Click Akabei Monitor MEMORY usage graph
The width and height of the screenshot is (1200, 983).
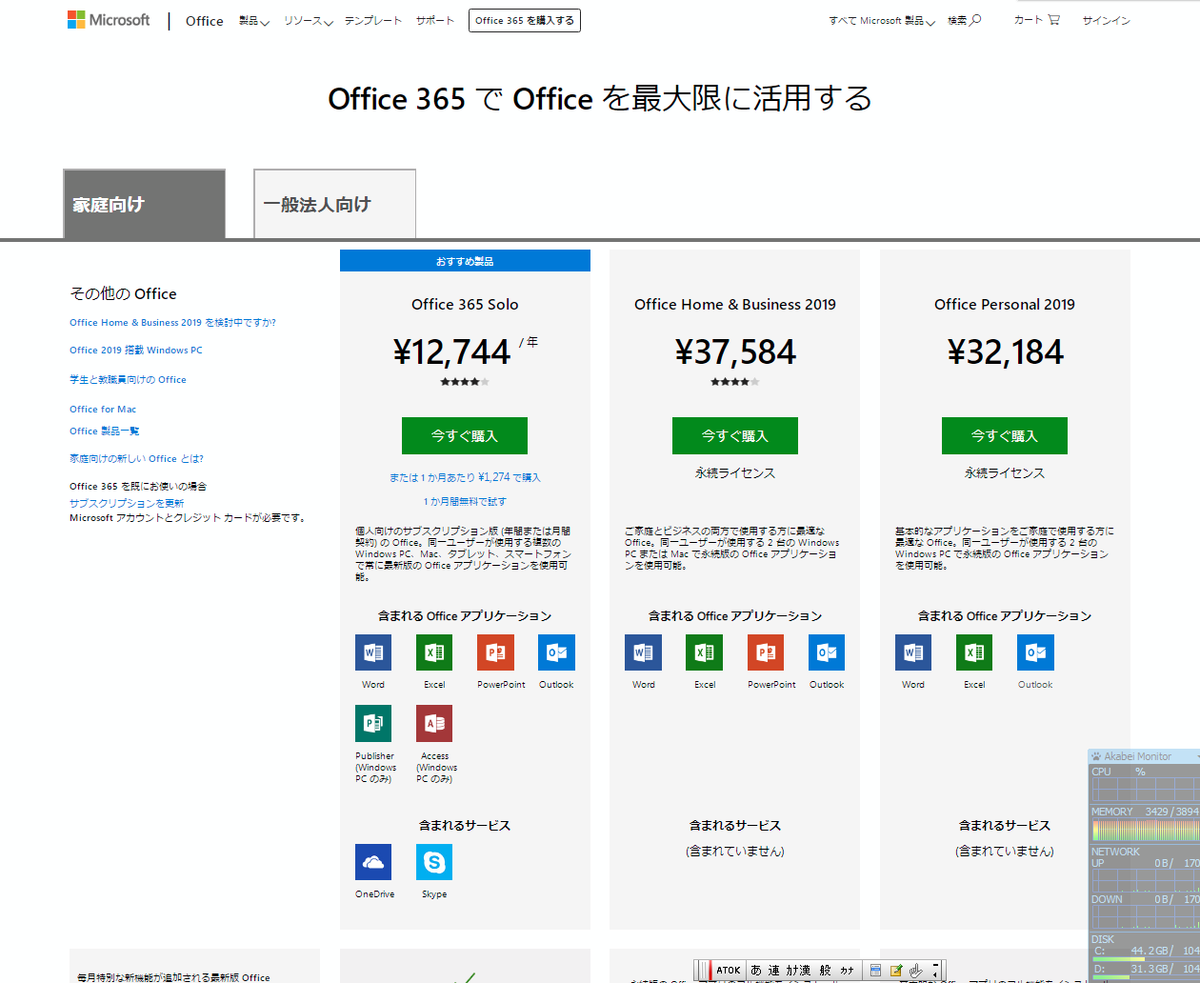coord(1144,831)
